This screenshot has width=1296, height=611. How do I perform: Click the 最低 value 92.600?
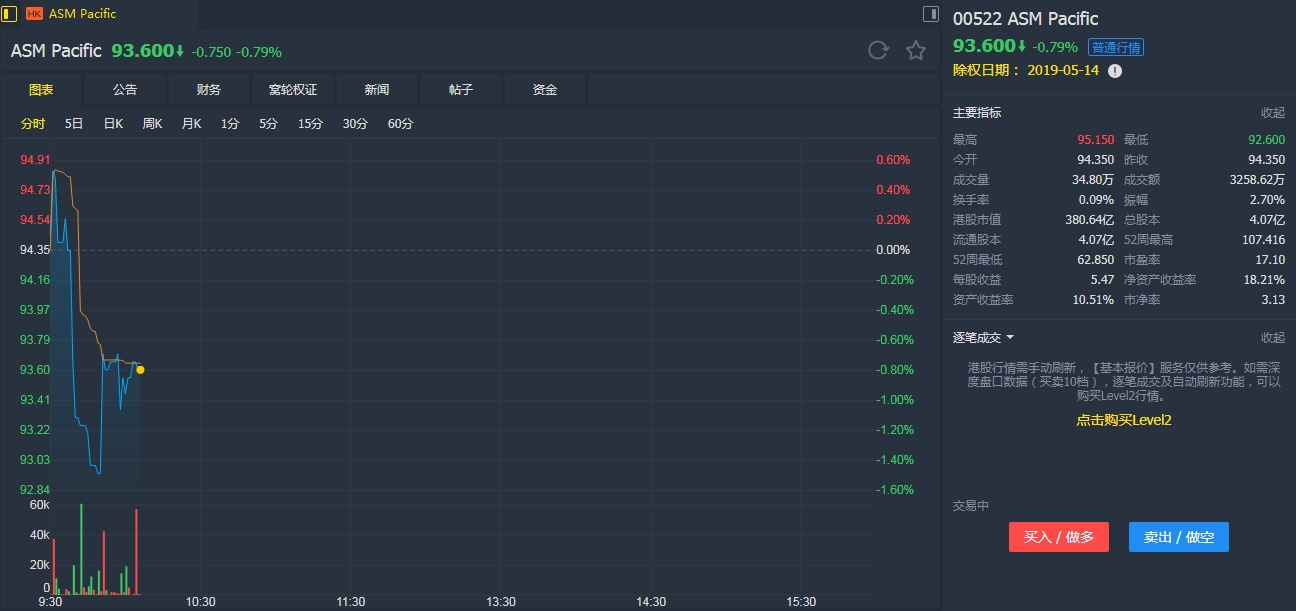coord(1265,140)
